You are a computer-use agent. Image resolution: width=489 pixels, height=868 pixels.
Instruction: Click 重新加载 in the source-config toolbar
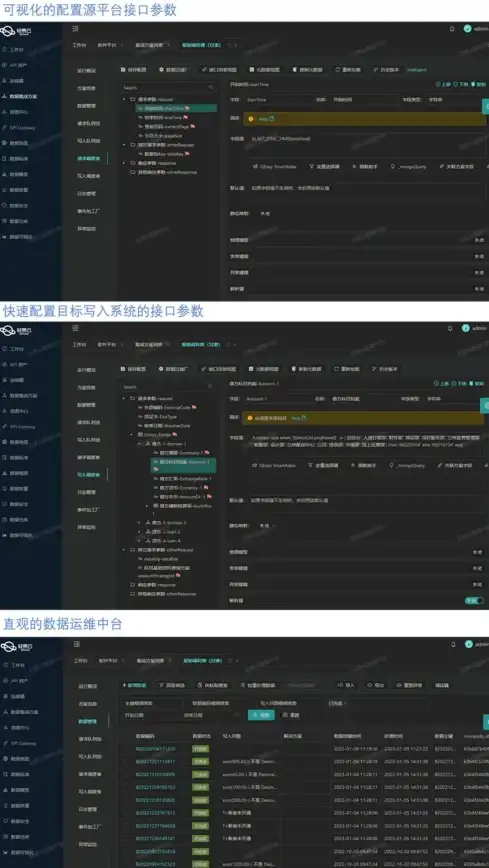tap(348, 70)
